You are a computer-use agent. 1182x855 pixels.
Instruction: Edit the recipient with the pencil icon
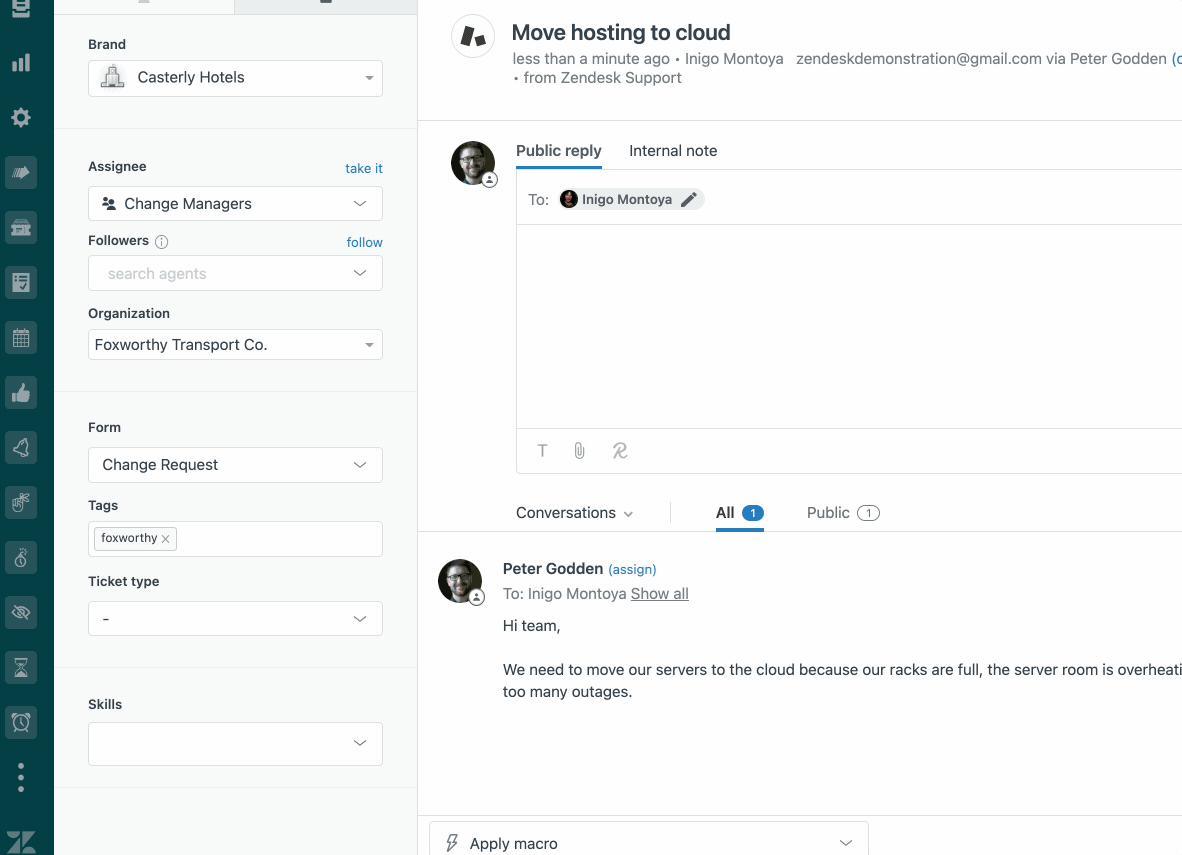[688, 199]
